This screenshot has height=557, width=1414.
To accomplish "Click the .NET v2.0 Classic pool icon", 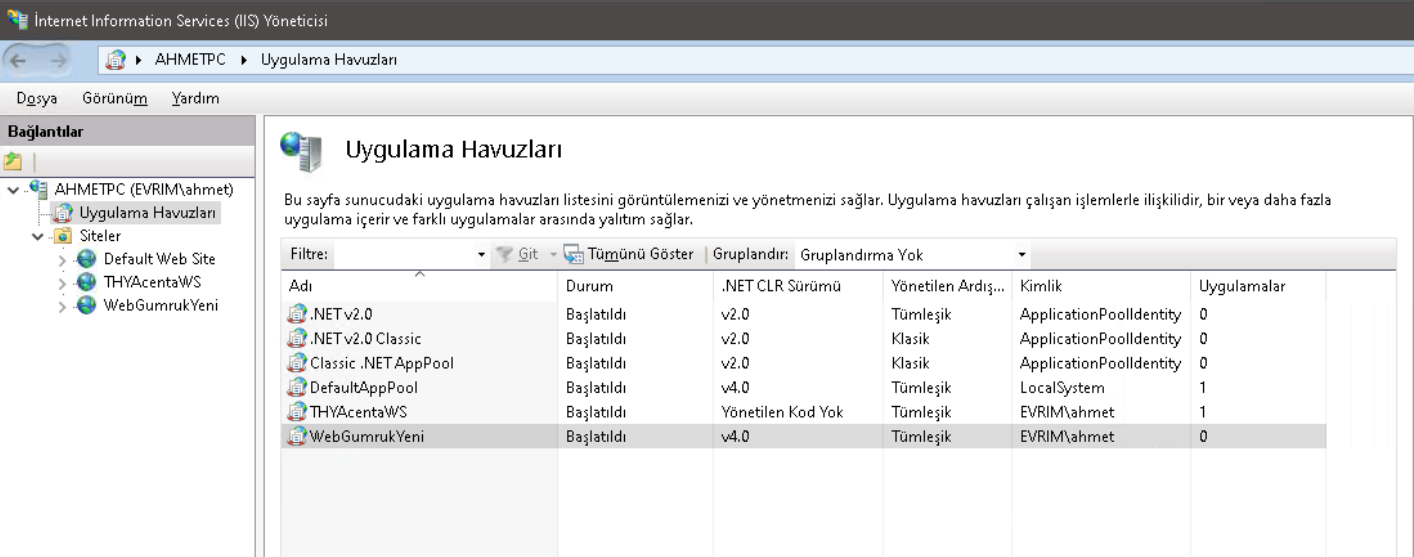I will click(297, 338).
